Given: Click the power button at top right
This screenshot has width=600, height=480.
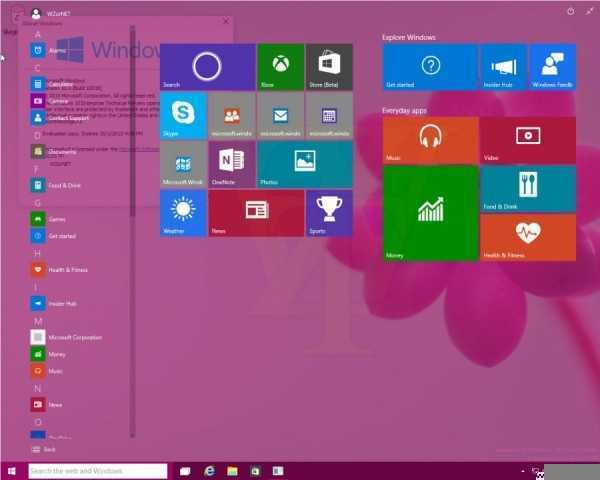Looking at the screenshot, I should click(x=571, y=11).
